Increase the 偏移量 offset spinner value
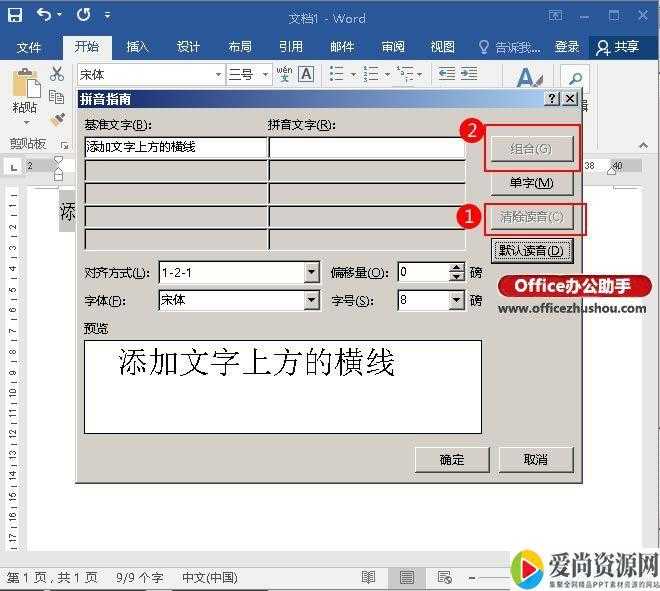Screen dimensions: 660x591 [x=457, y=267]
